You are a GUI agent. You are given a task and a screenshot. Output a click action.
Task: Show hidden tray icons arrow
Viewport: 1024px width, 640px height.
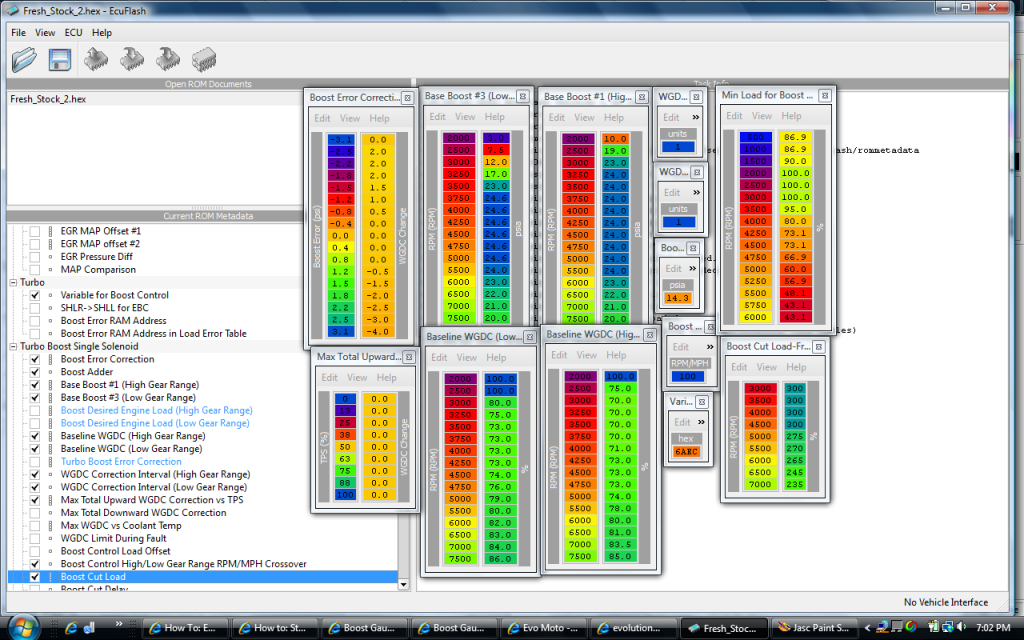(x=868, y=628)
